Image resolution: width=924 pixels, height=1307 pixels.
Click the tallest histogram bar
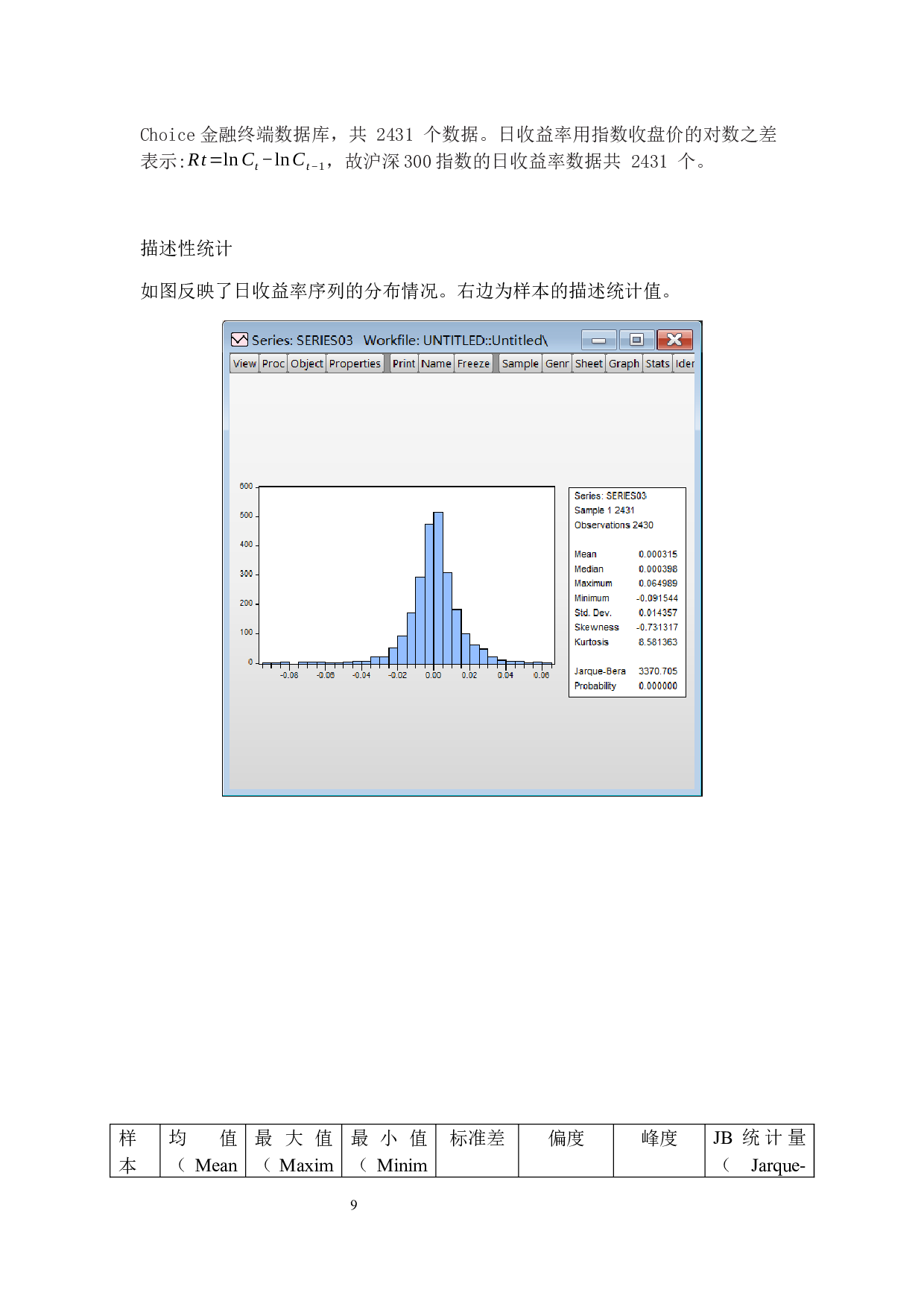point(438,589)
